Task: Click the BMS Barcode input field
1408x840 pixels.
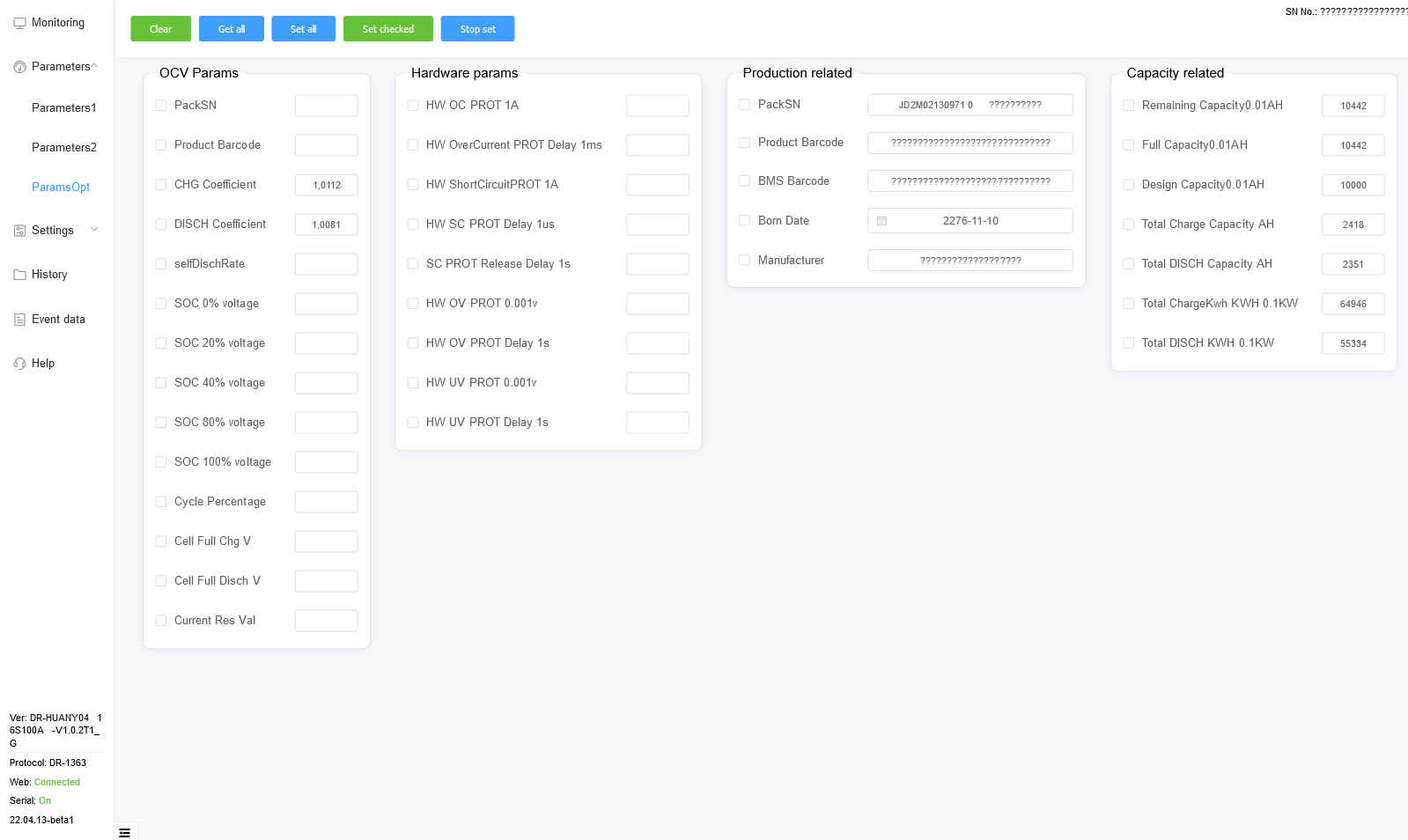Action: (970, 181)
